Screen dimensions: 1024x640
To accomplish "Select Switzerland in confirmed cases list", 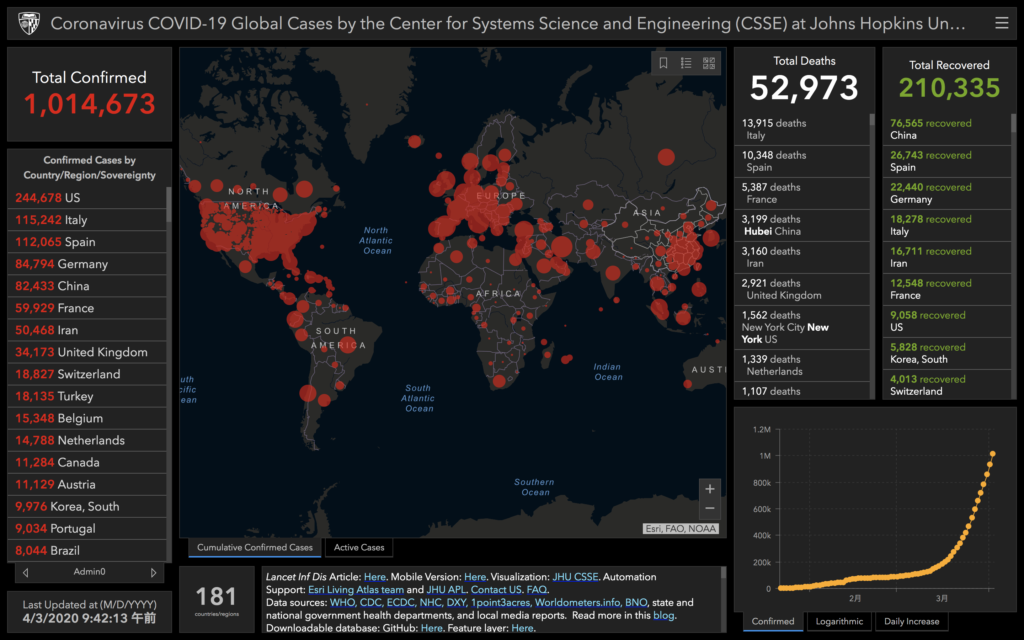I will [87, 374].
